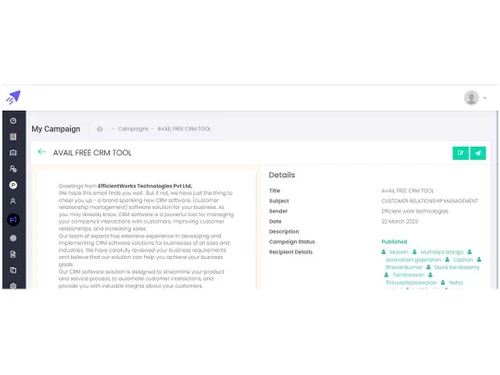Open the circled P icon in sidebar
The width and height of the screenshot is (500, 375).
tap(13, 185)
